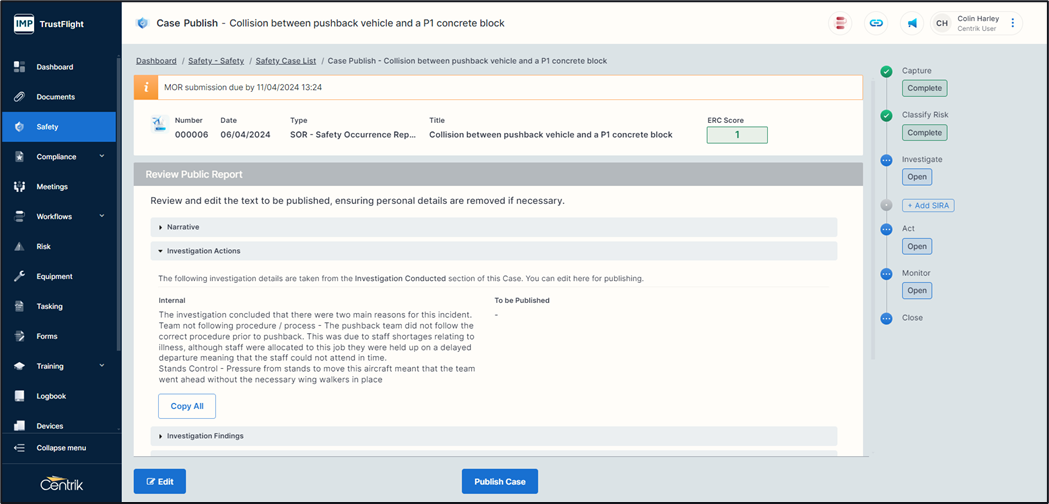Expand the Narrative section
Screen dimensions: 1049x504
tap(182, 227)
